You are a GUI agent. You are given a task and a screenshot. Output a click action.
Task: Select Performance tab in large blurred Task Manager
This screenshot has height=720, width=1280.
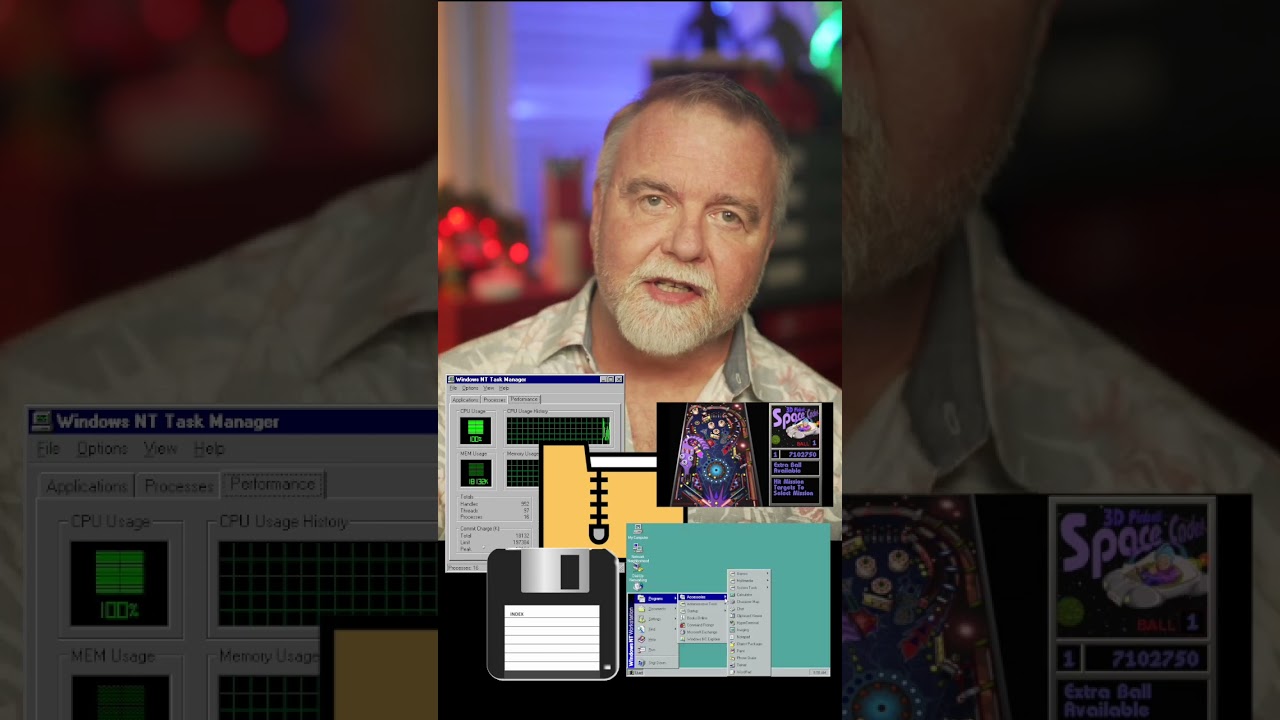[272, 484]
